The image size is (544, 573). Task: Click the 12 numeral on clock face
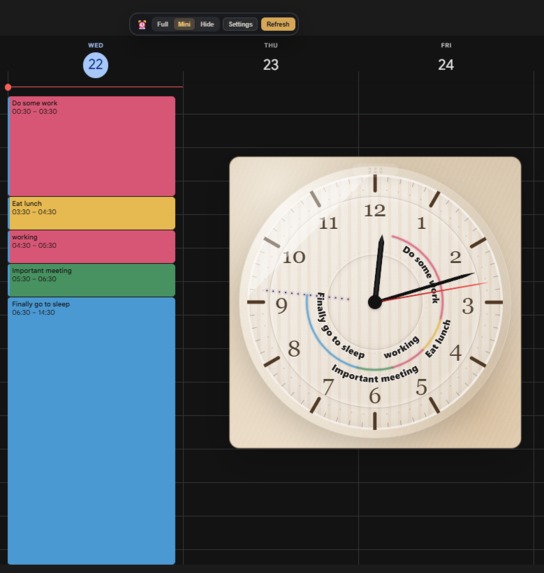(x=375, y=210)
